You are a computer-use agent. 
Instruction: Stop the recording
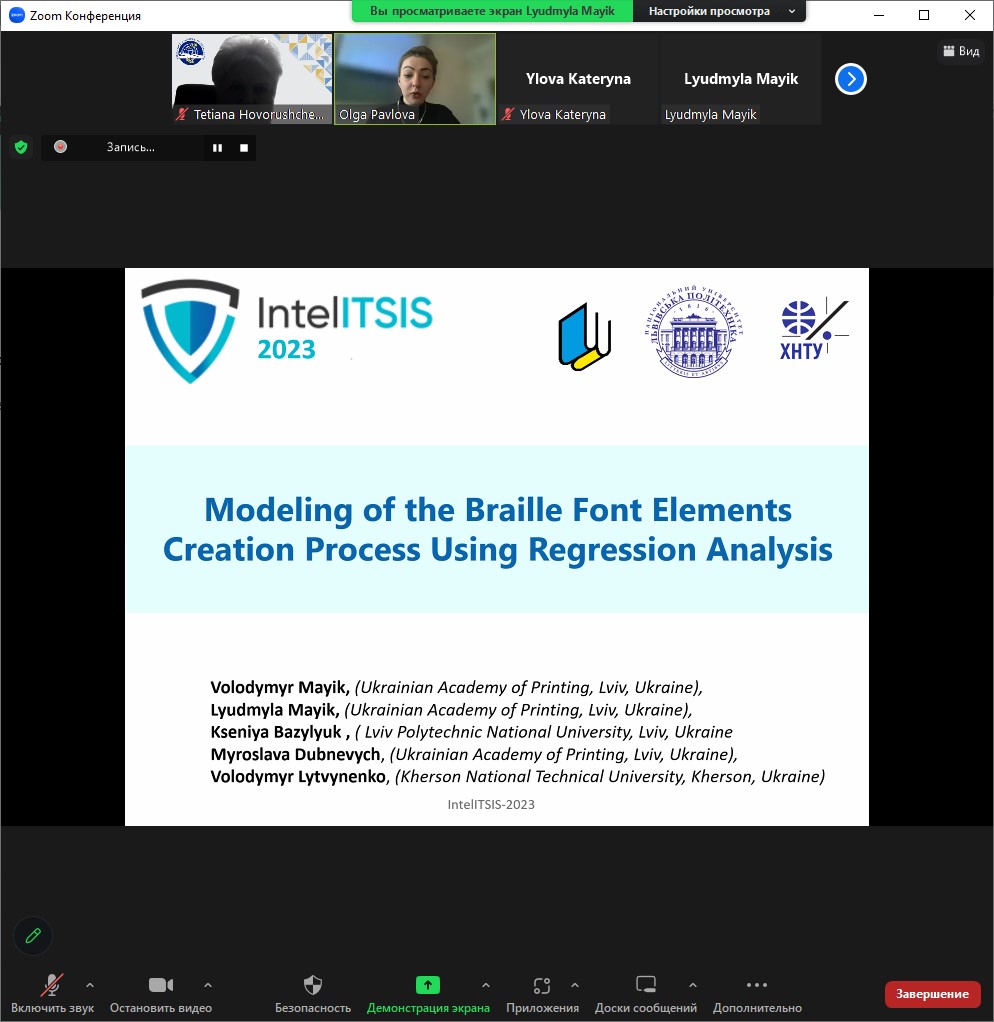244,148
